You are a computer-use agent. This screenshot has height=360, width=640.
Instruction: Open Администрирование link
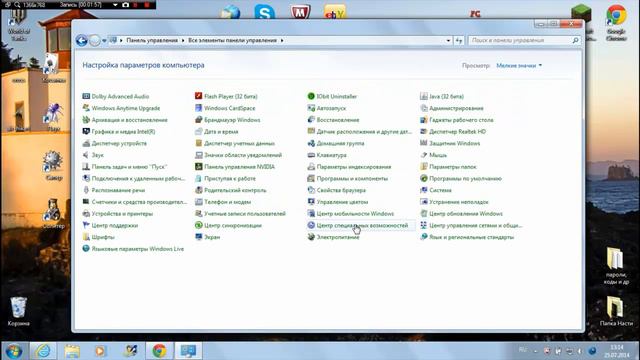456,108
